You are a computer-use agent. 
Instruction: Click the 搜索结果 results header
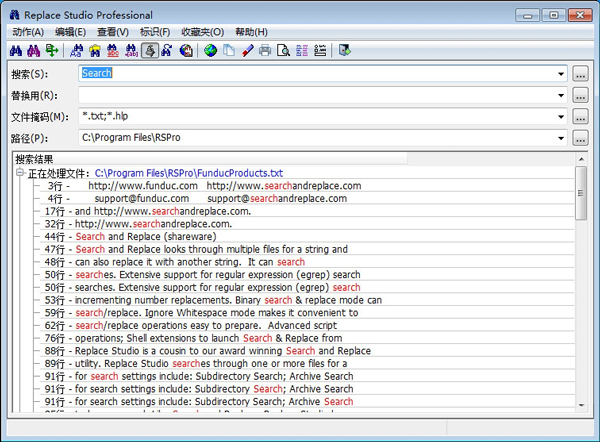click(x=210, y=159)
